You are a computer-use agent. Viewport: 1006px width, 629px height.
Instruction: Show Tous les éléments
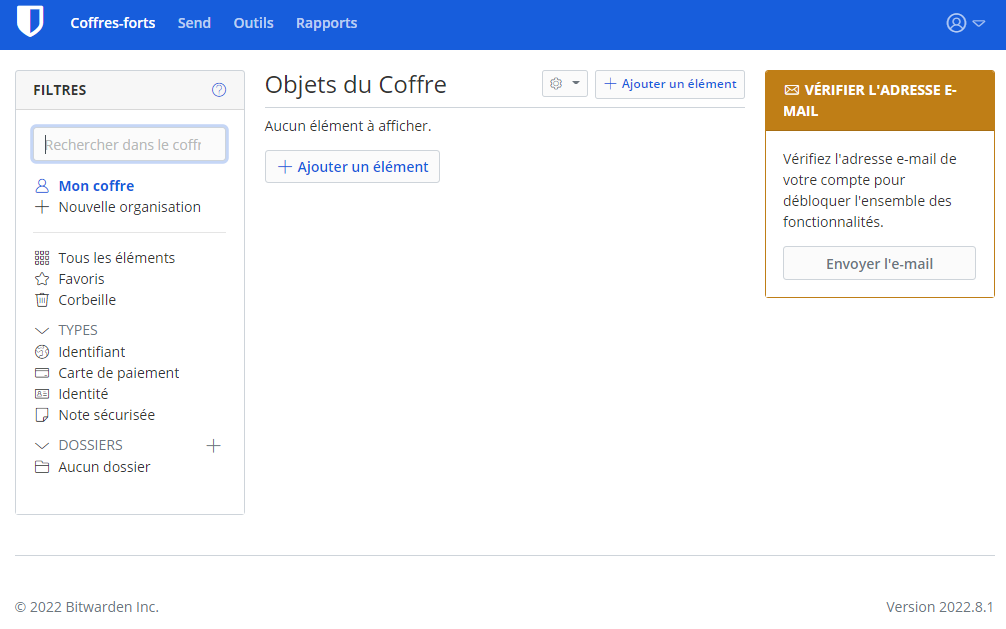coord(117,258)
